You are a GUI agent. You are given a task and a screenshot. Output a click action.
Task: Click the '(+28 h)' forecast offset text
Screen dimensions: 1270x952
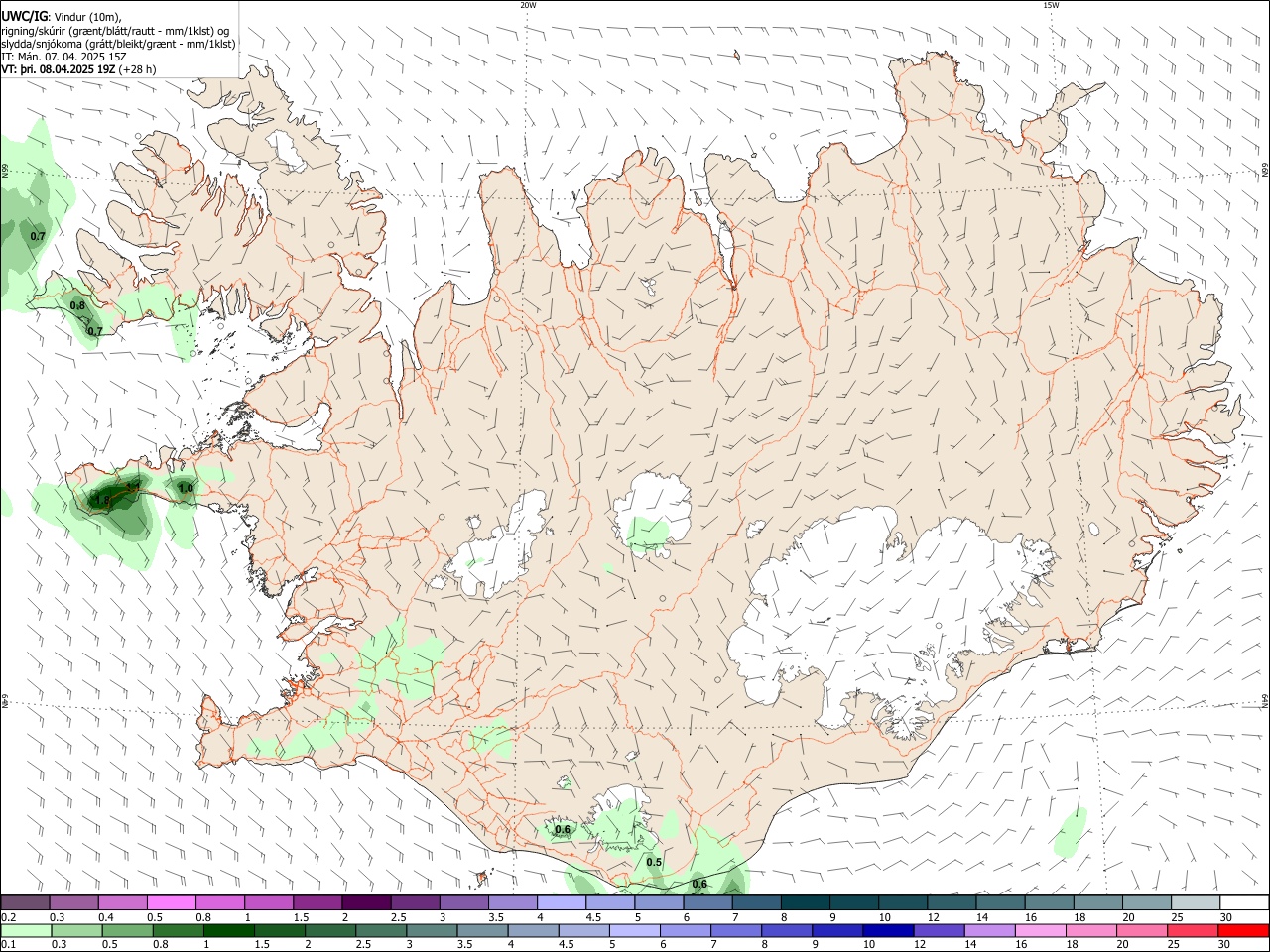coord(137,69)
